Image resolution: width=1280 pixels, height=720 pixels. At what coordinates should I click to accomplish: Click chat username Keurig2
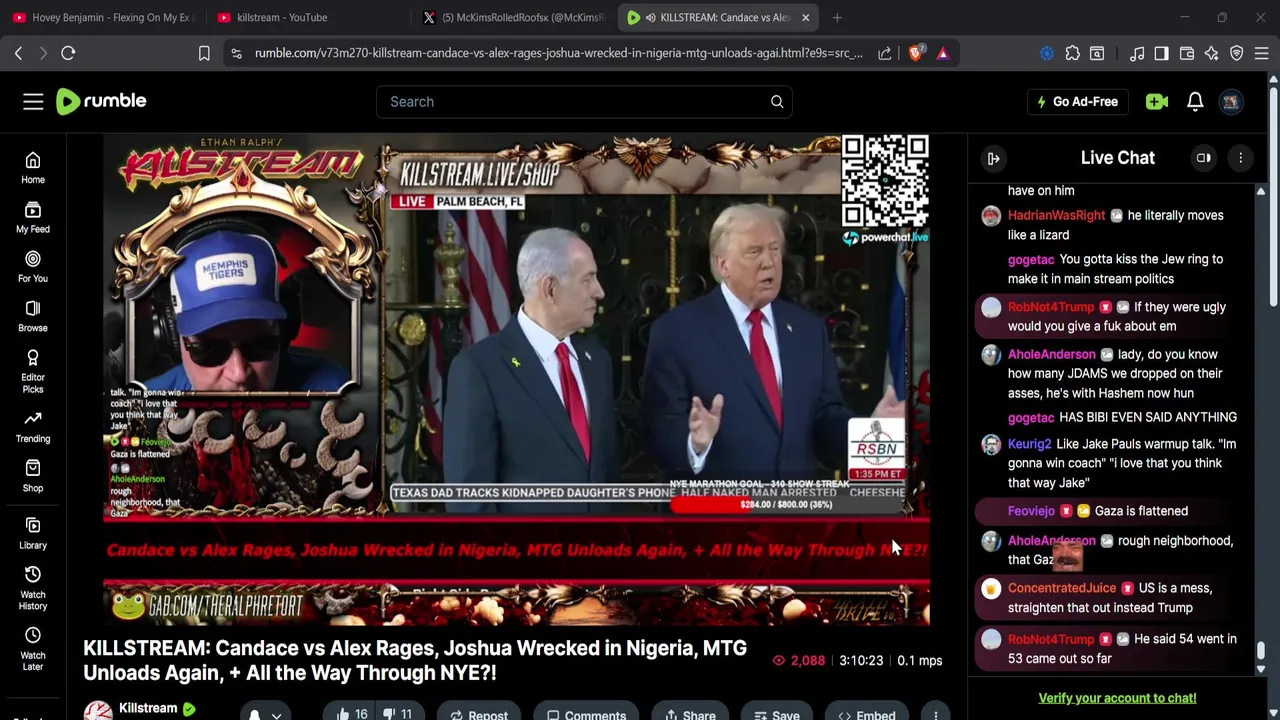pos(1029,444)
